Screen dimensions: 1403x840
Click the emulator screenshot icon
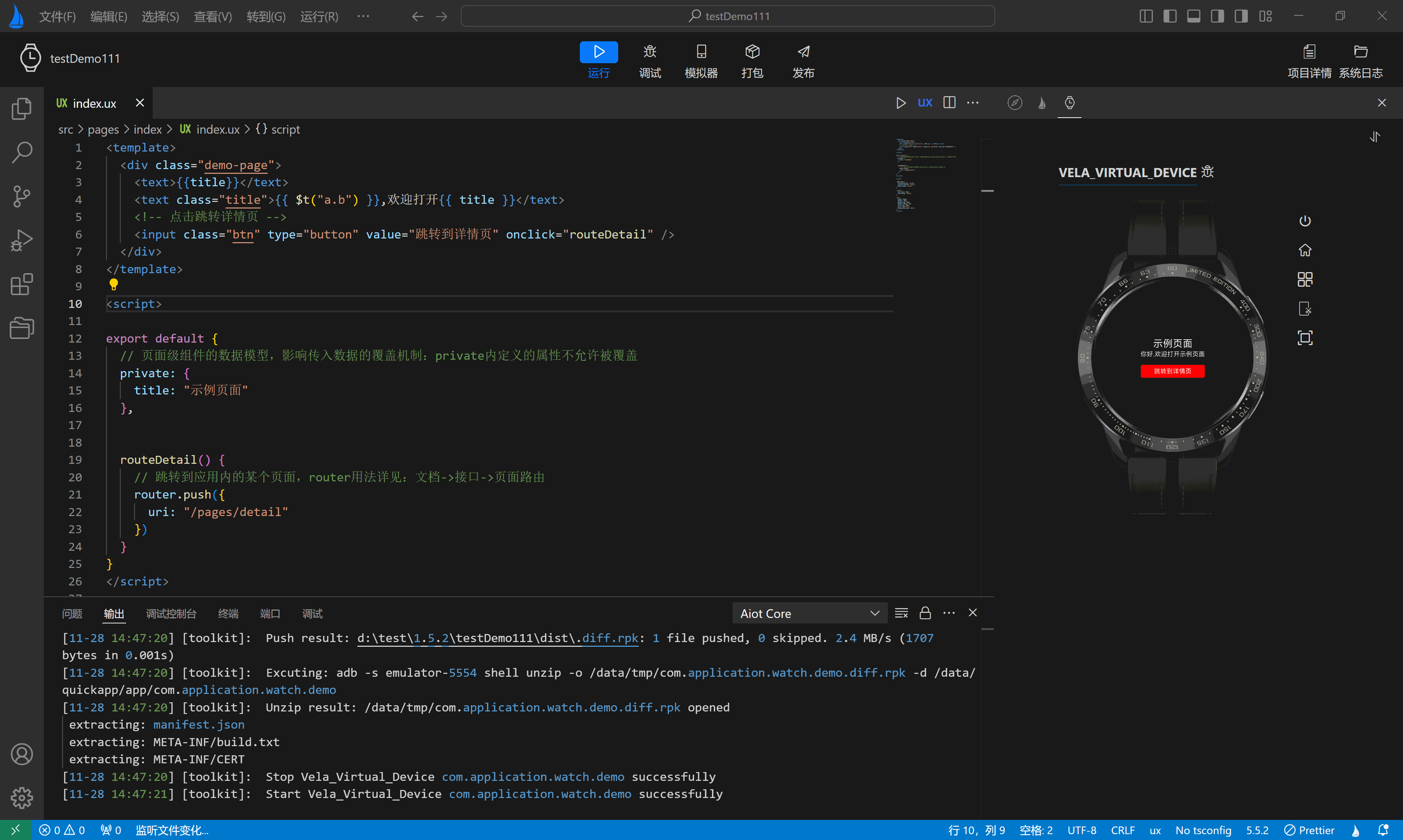point(1304,309)
